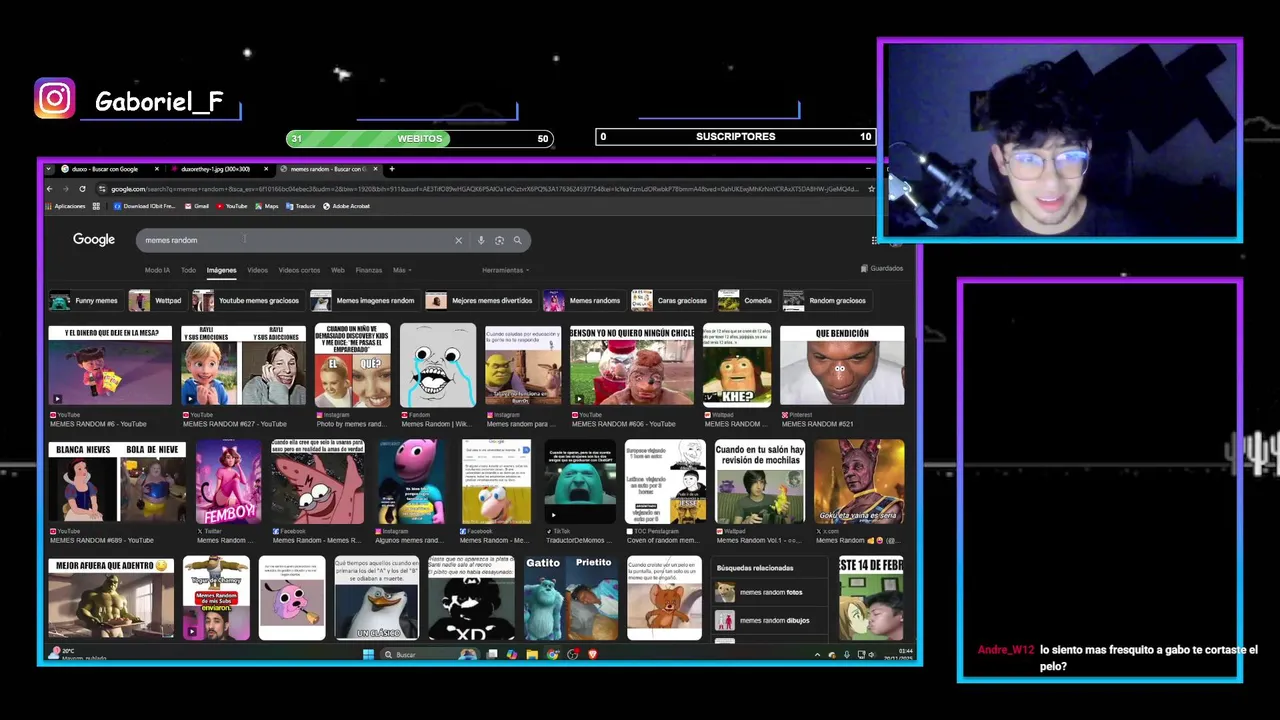This screenshot has width=1280, height=720.
Task: Open related search memes random fotos
Action: (770, 592)
